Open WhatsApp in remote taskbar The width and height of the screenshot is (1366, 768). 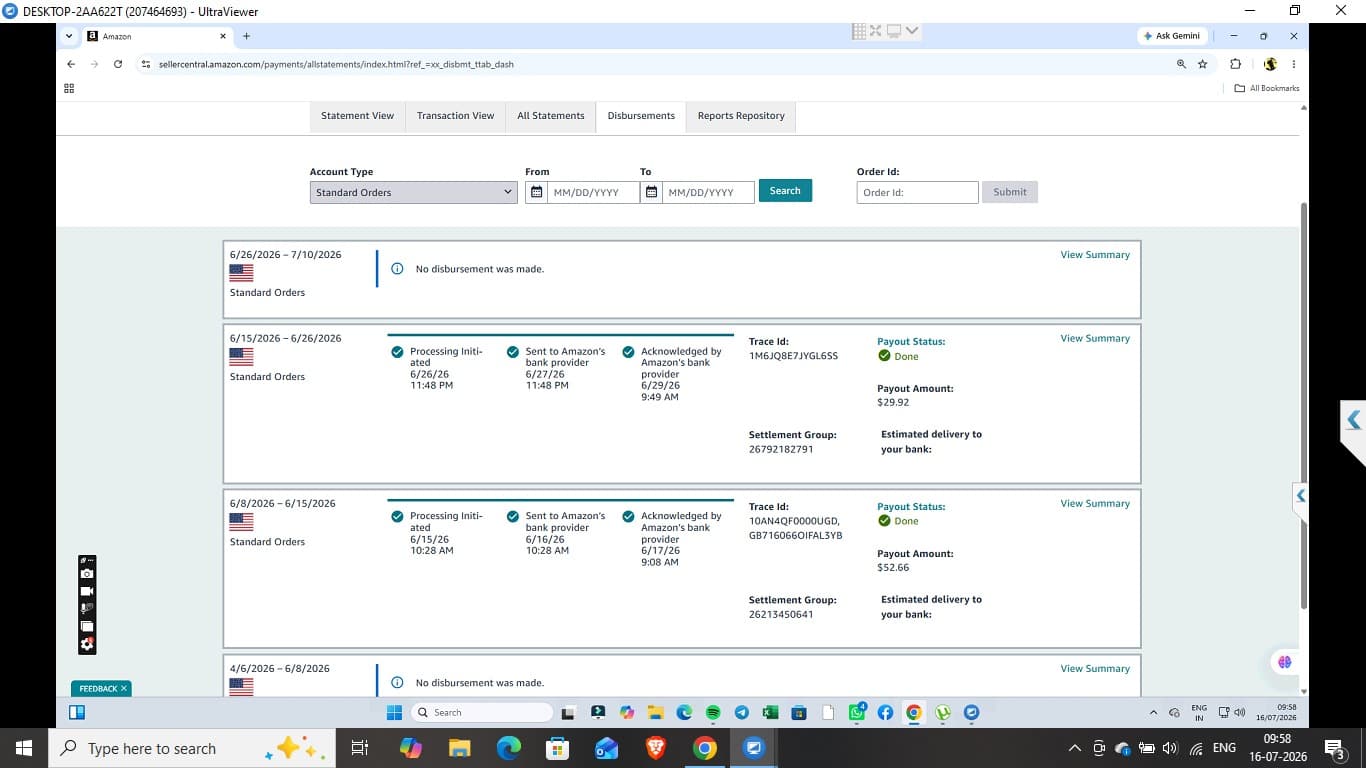[857, 713]
